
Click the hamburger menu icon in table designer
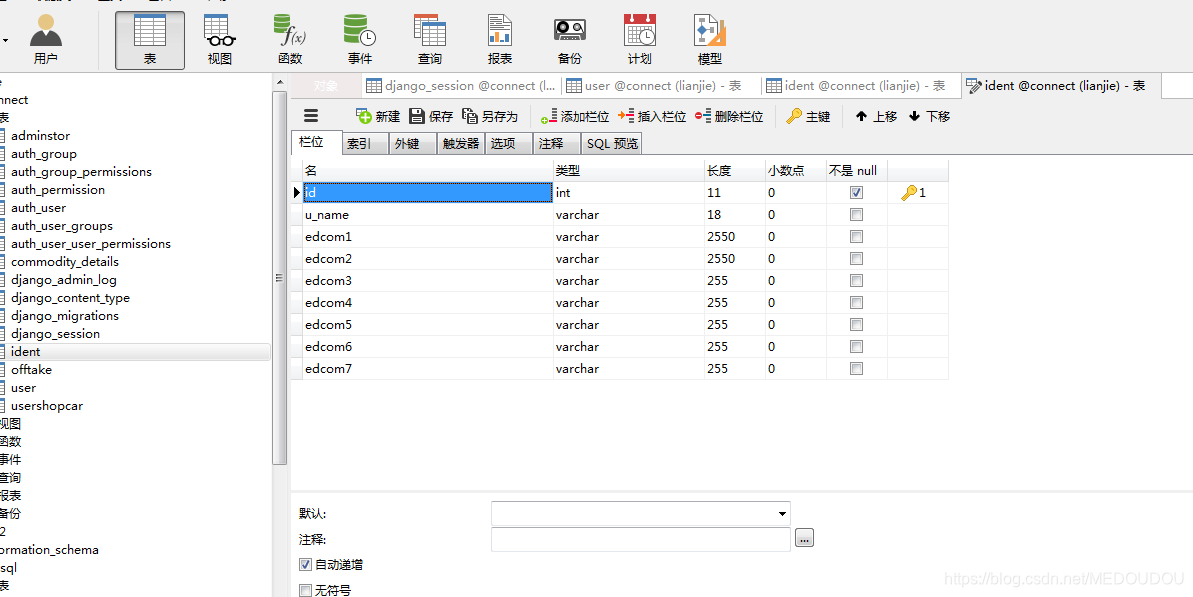(x=310, y=116)
